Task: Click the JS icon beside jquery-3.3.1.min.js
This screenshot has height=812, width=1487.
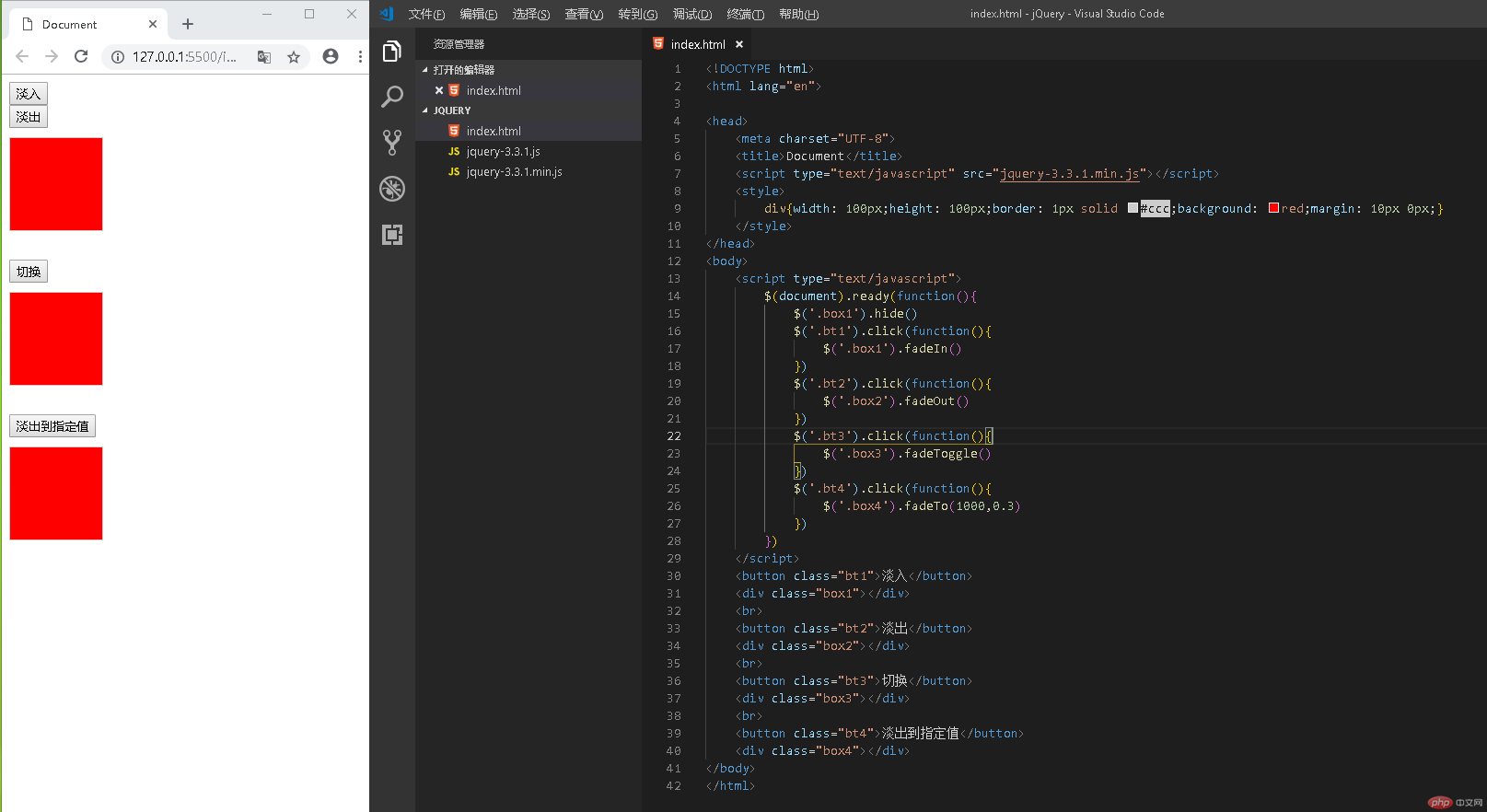Action: click(454, 171)
